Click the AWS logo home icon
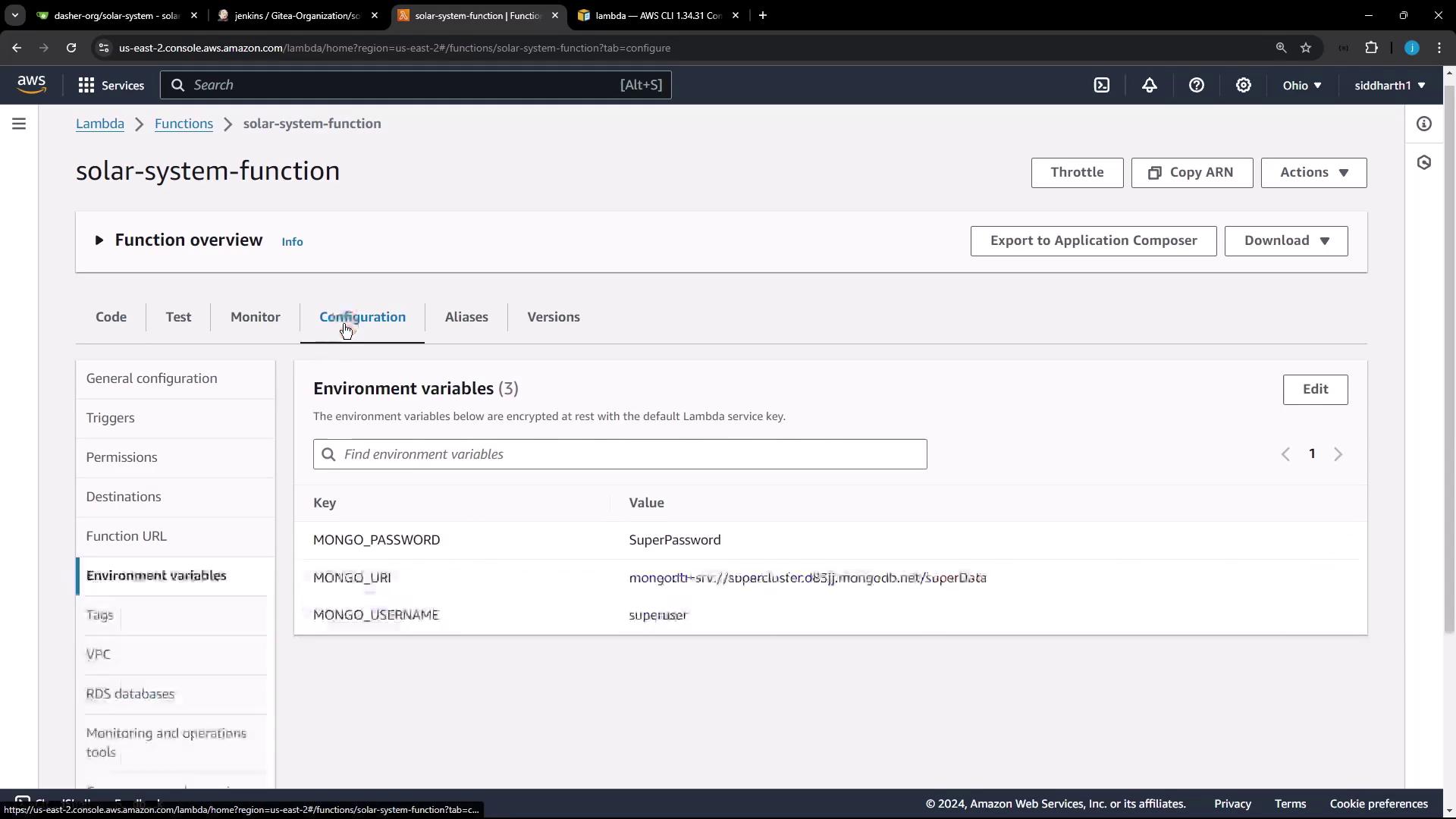The height and width of the screenshot is (819, 1456). (31, 85)
